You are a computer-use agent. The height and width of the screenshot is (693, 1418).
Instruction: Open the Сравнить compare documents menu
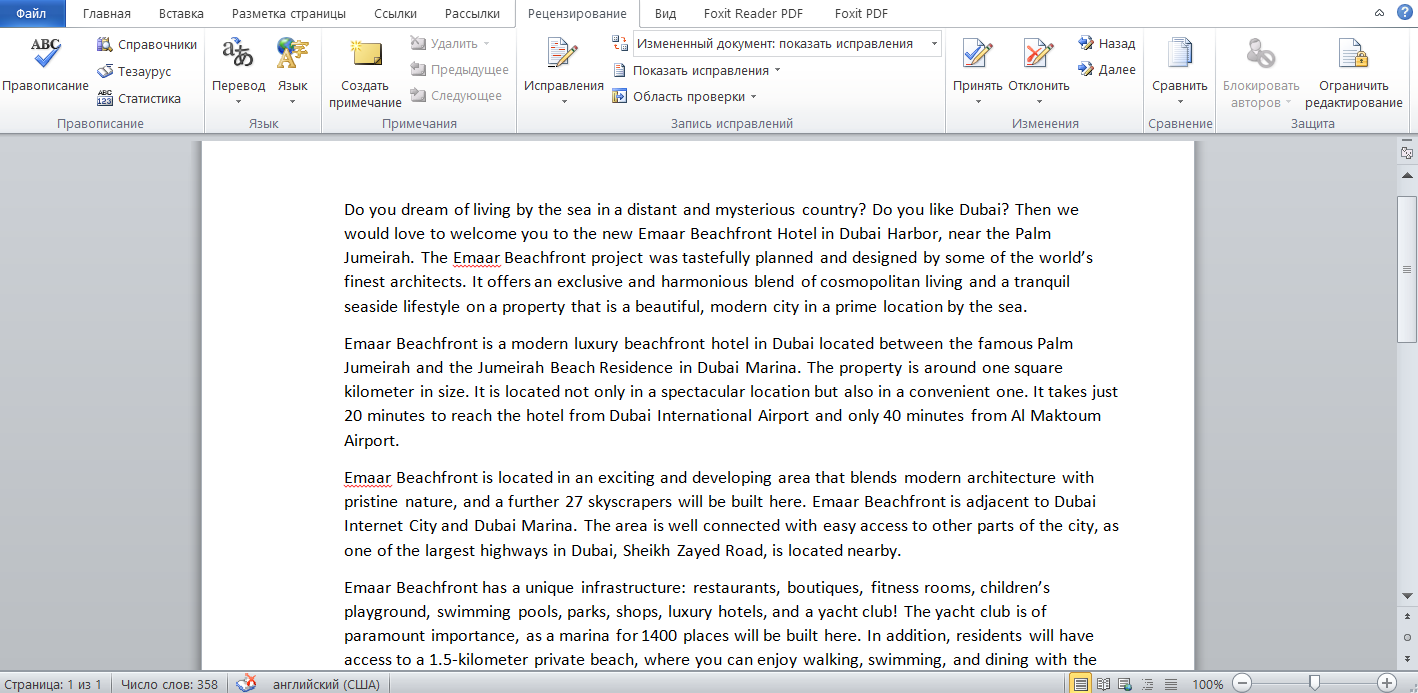pyautogui.click(x=1180, y=70)
